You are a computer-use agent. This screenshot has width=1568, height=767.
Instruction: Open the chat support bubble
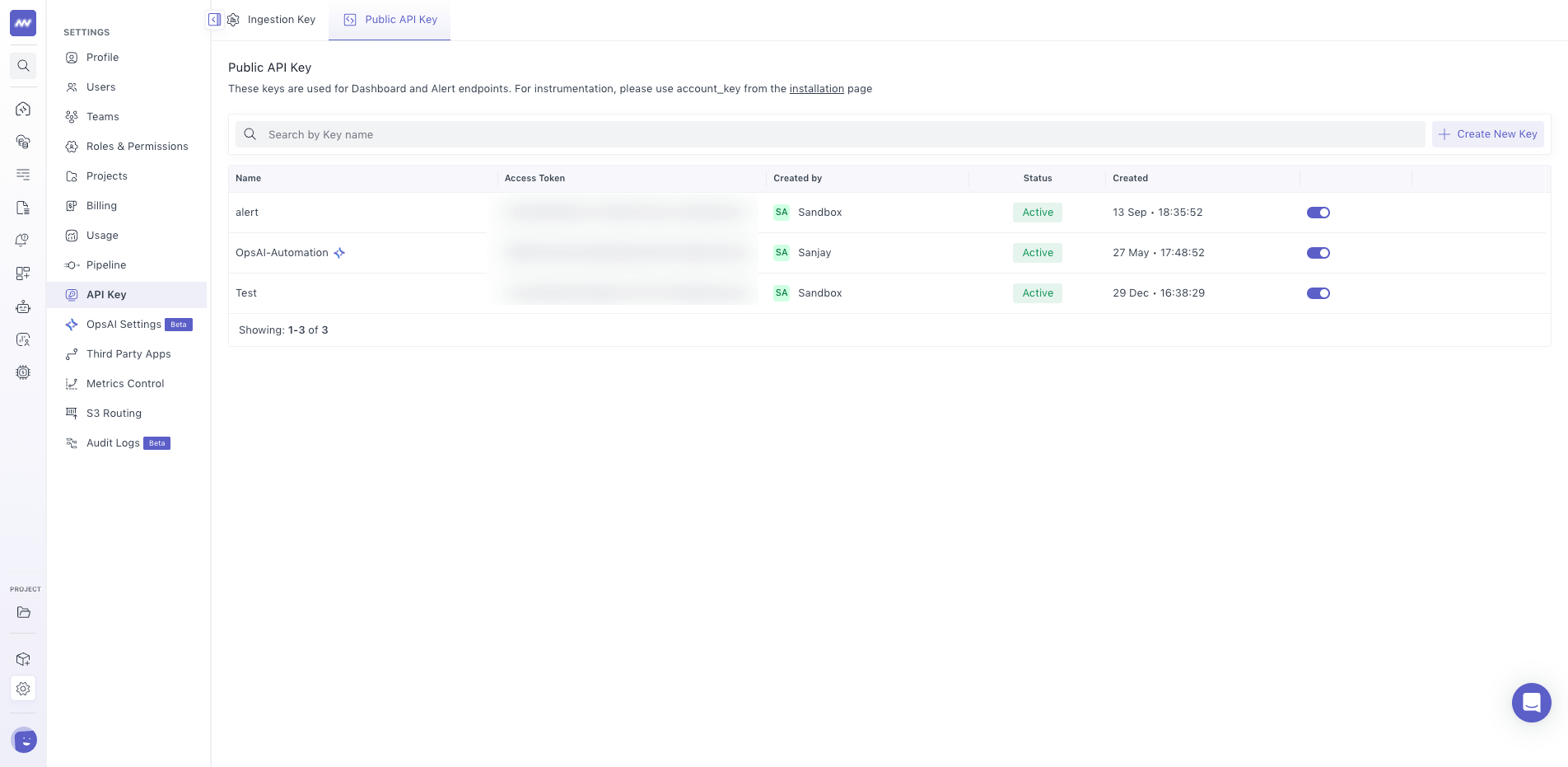coord(1532,703)
